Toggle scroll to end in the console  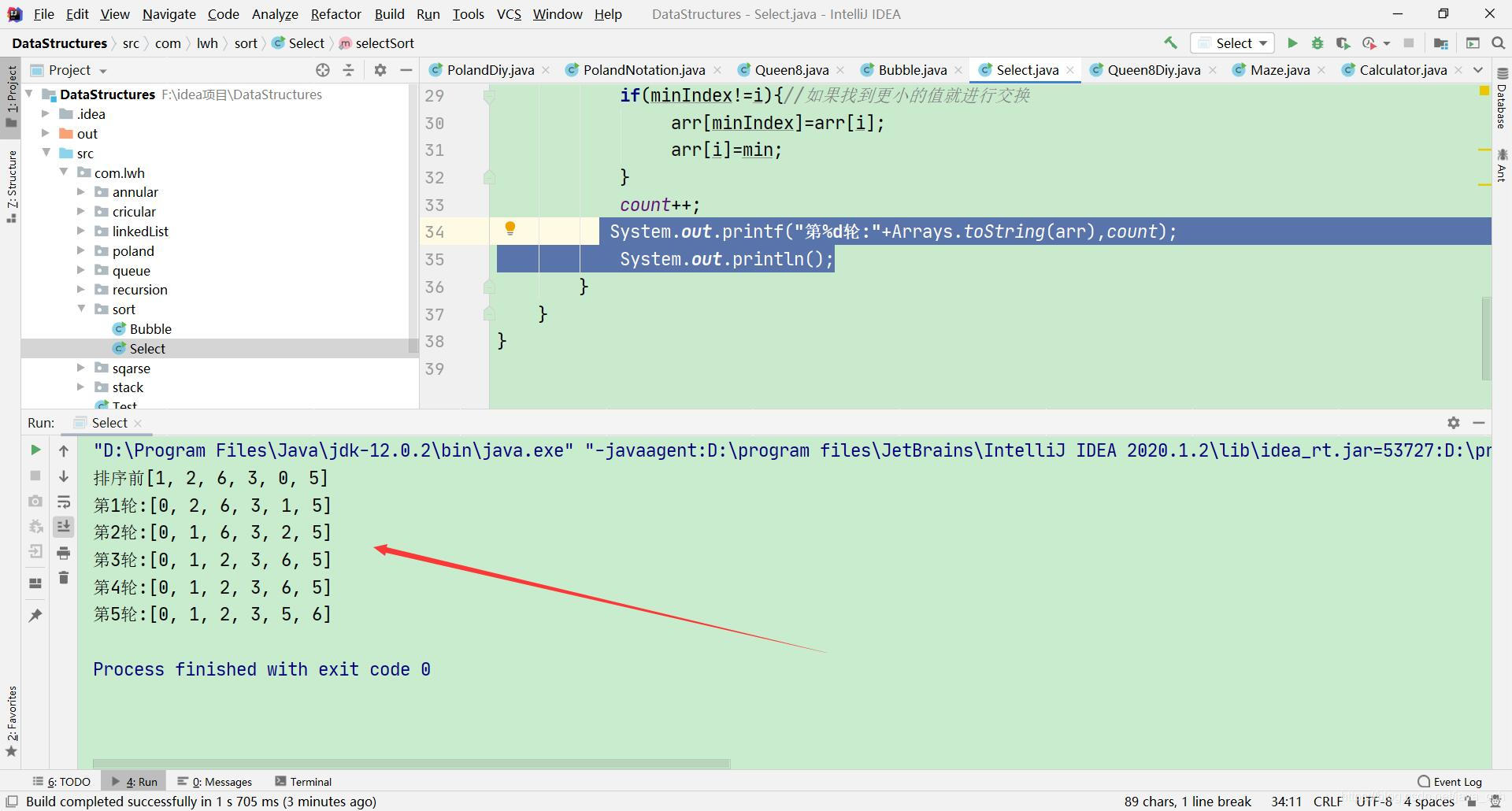click(64, 527)
